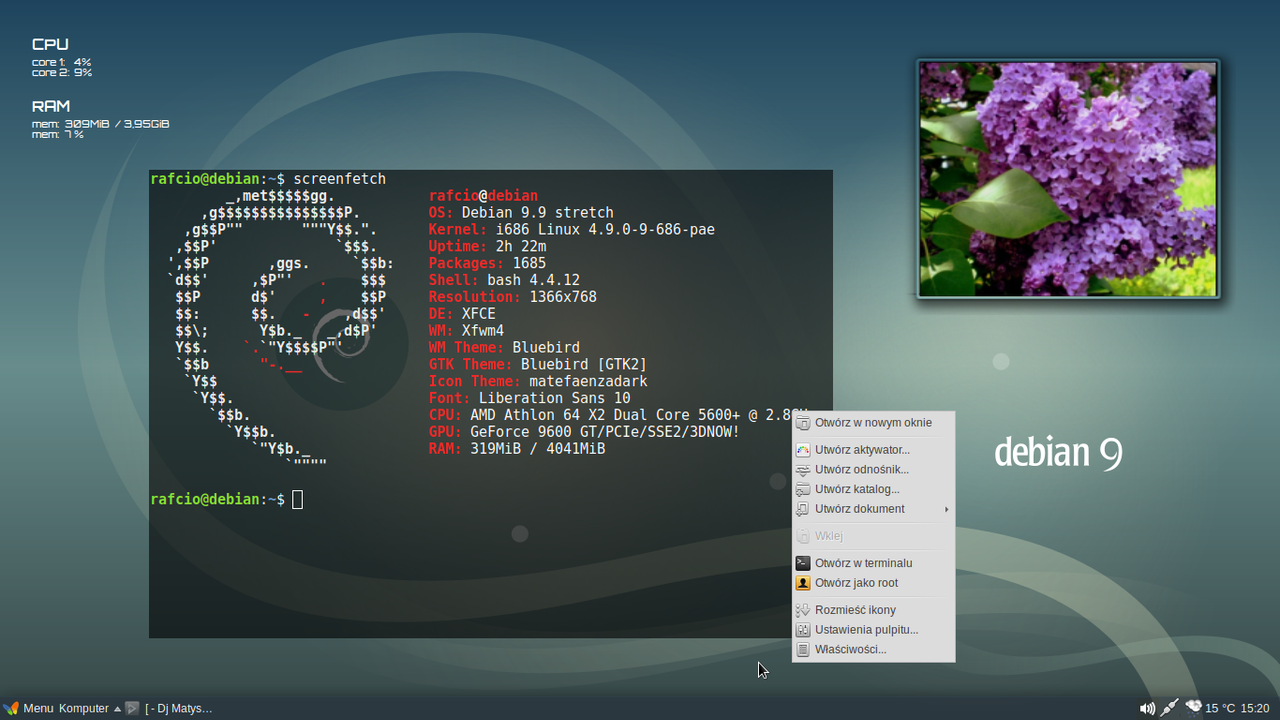1280x720 pixels.
Task: Click the "DE: XFCE" line in the terminal
Action: [462, 314]
